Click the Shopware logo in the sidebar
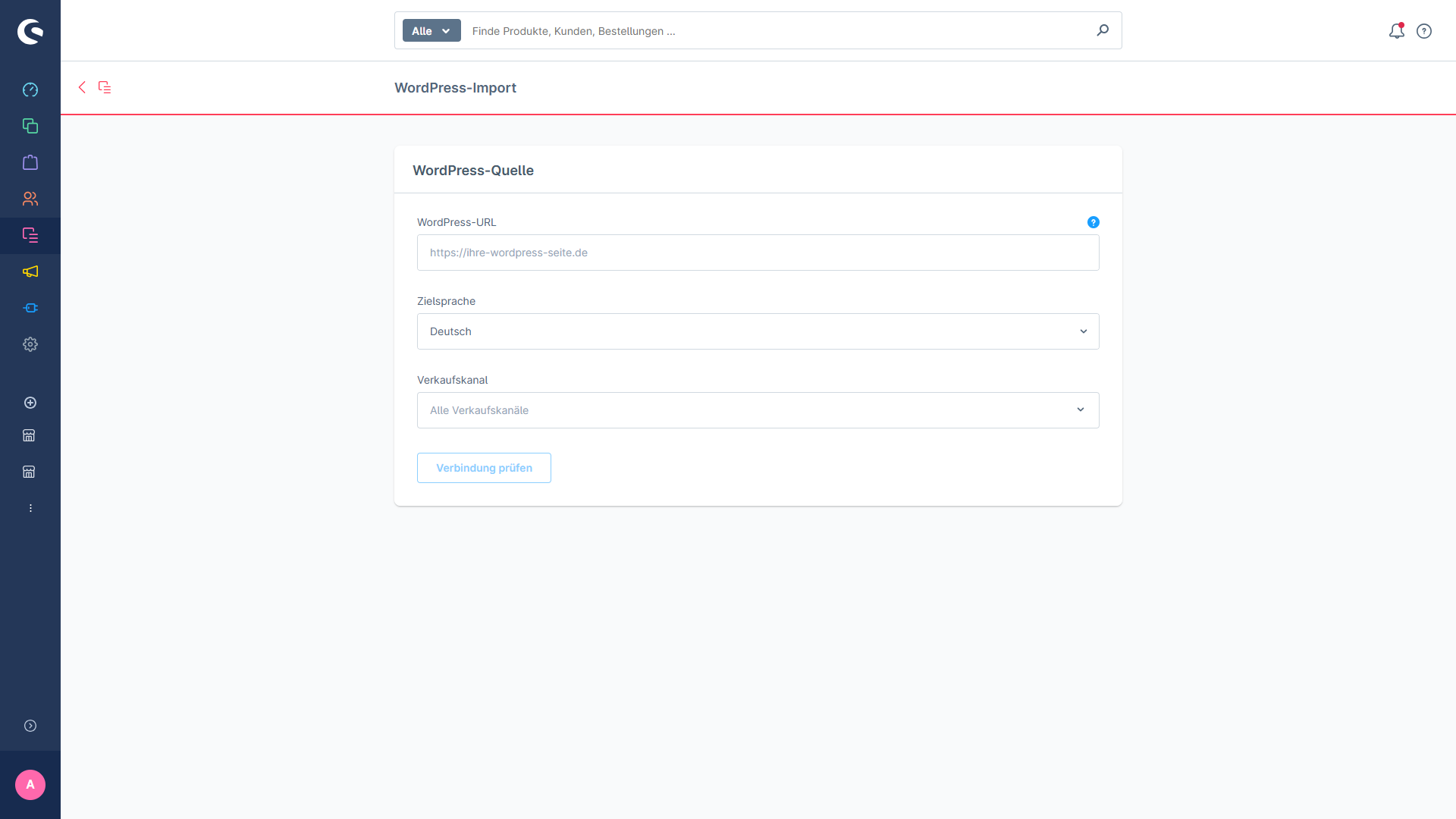 [30, 31]
